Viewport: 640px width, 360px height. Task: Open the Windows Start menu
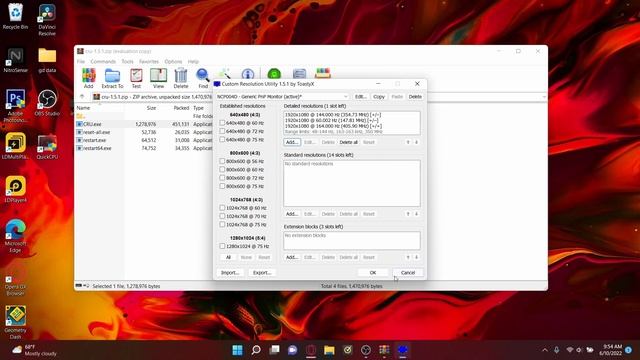(x=237, y=350)
